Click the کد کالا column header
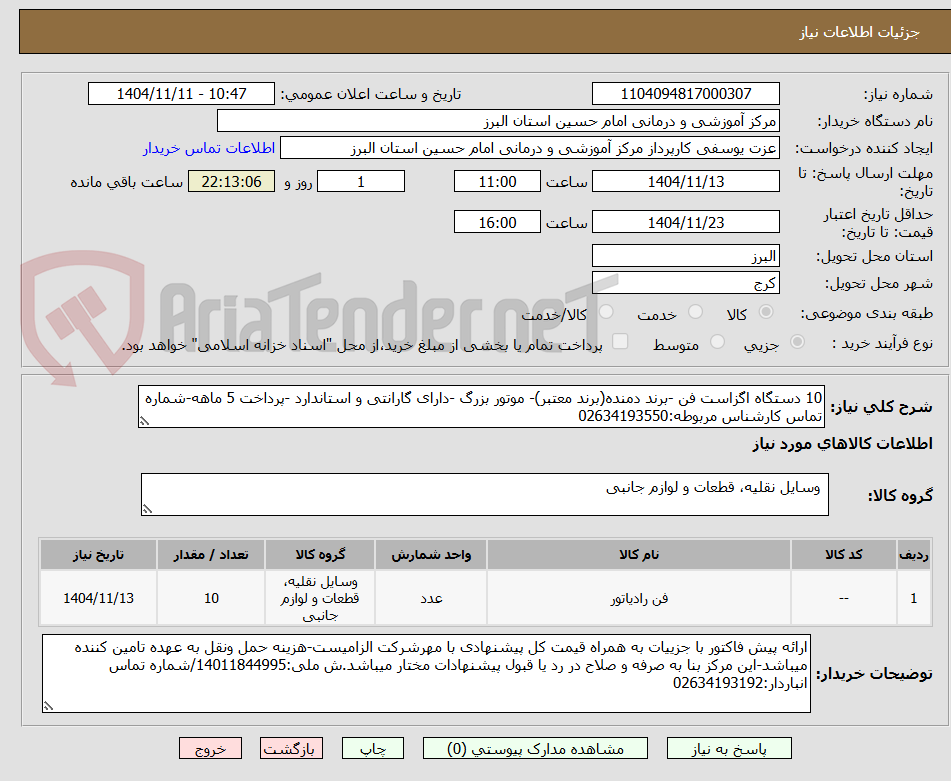951x781 pixels. click(x=844, y=555)
